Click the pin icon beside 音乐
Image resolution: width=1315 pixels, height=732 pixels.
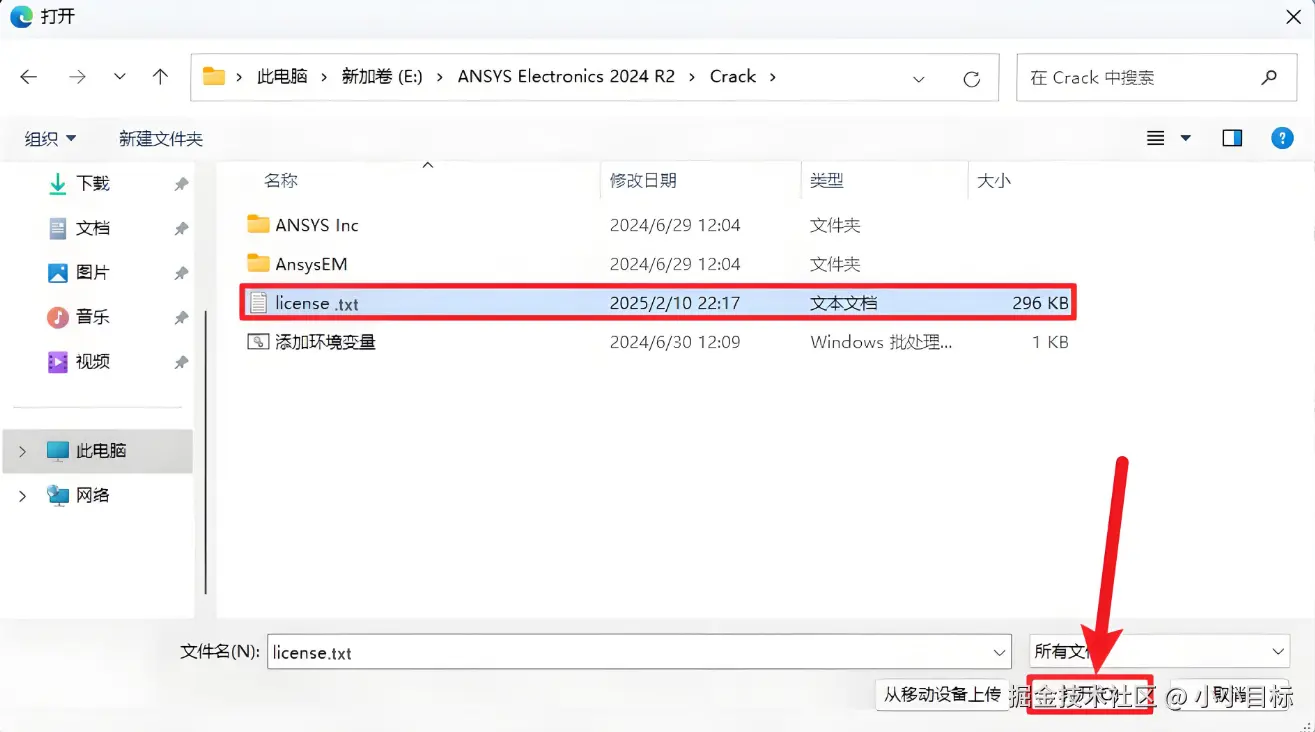point(181,318)
